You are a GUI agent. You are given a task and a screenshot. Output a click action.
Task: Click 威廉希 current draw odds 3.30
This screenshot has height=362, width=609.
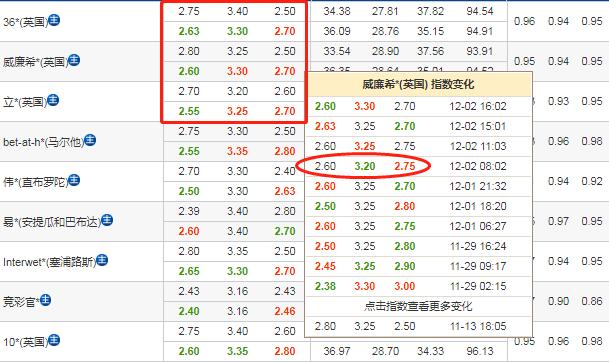[x=237, y=71]
